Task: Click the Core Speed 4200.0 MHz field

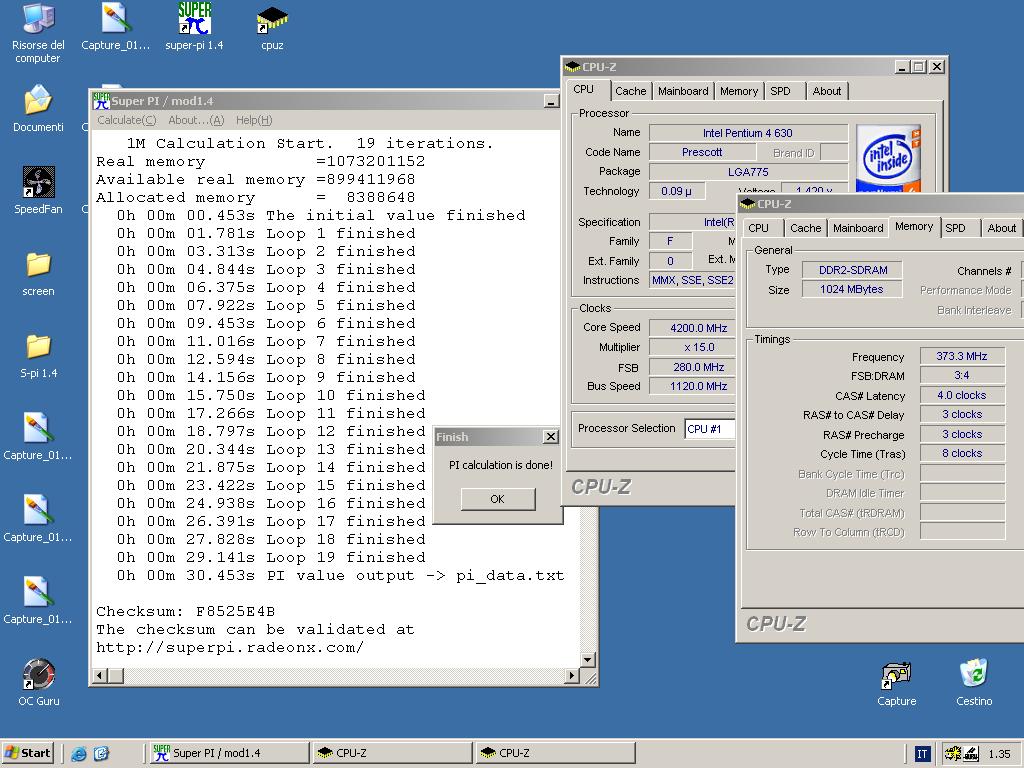Action: coord(692,328)
